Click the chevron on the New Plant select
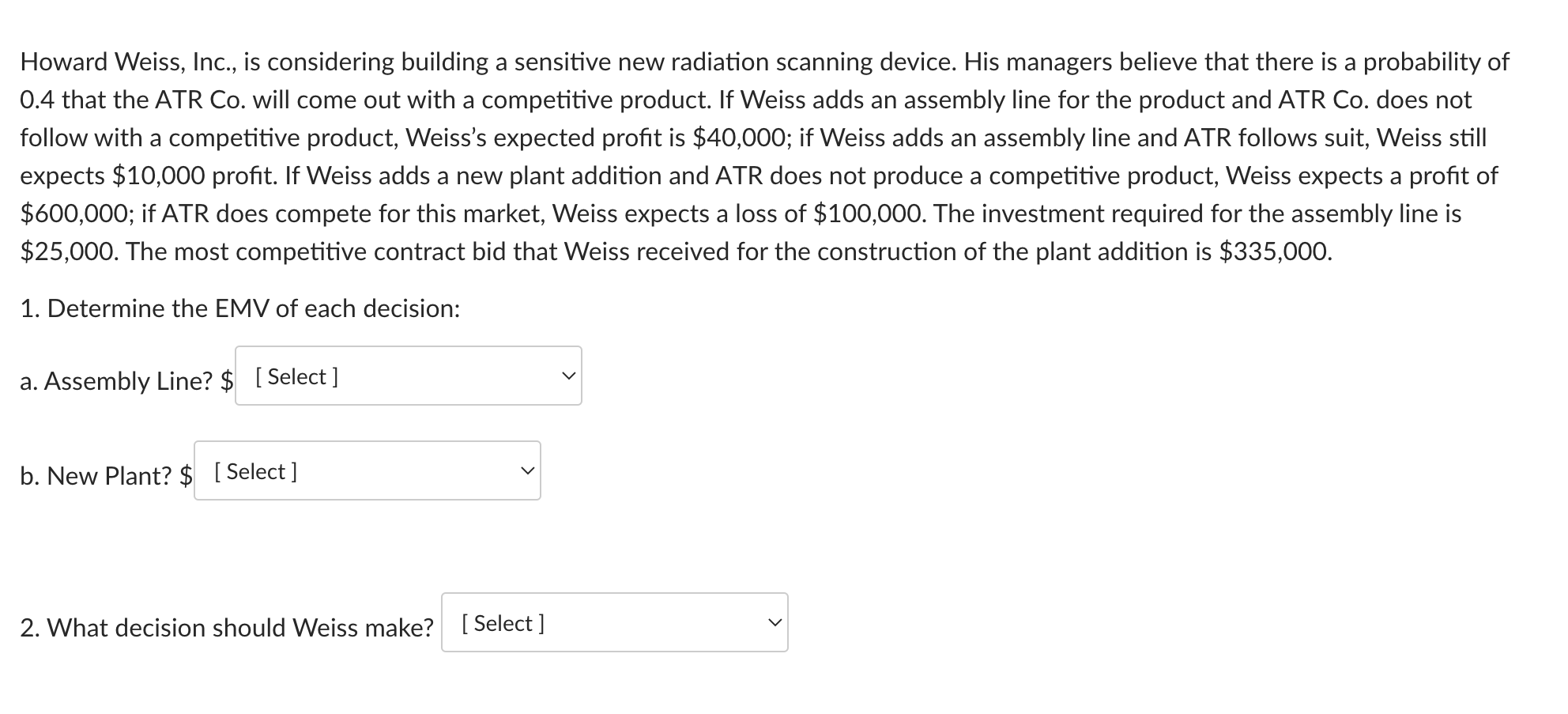This screenshot has width=1568, height=714. (528, 469)
